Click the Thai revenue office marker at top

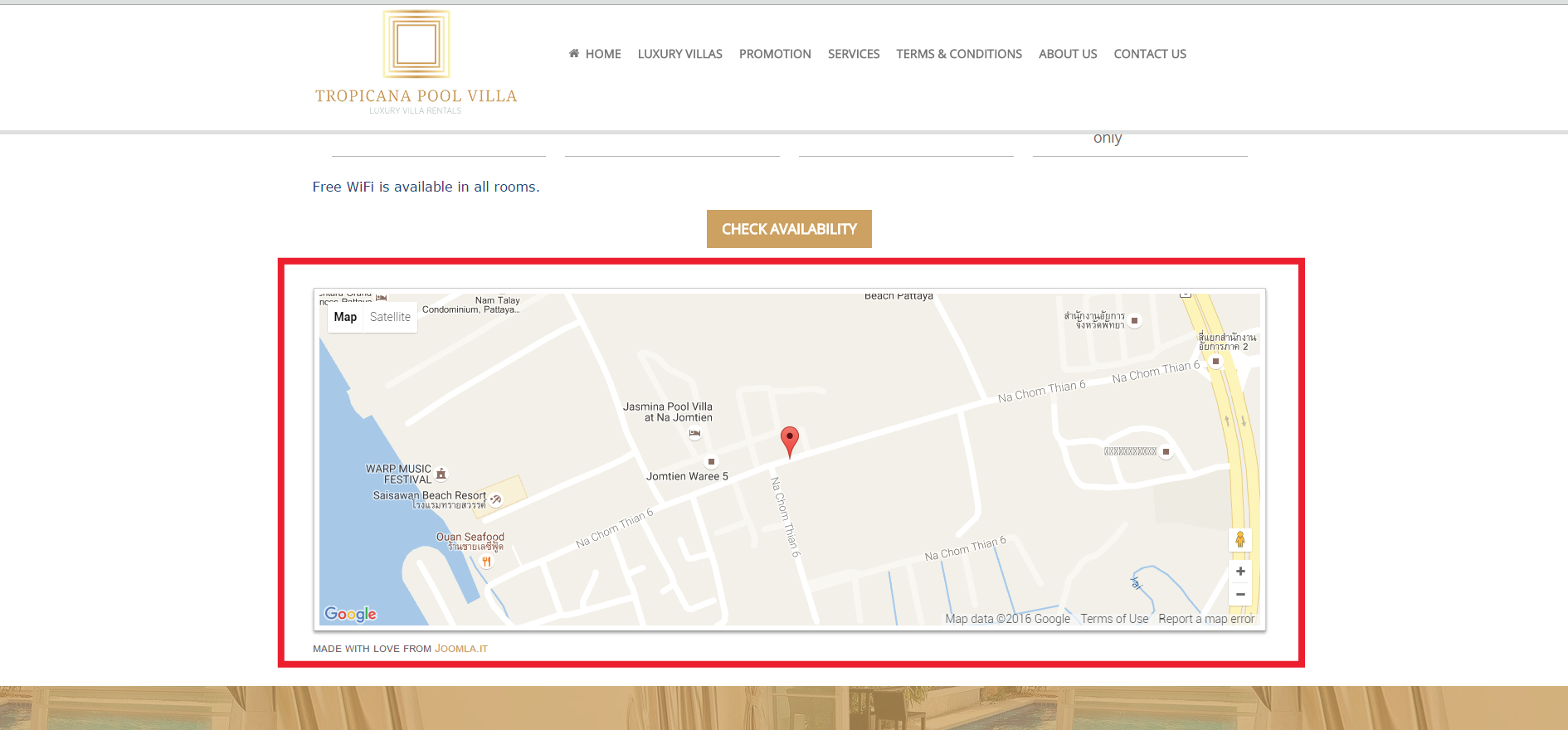point(1134,320)
